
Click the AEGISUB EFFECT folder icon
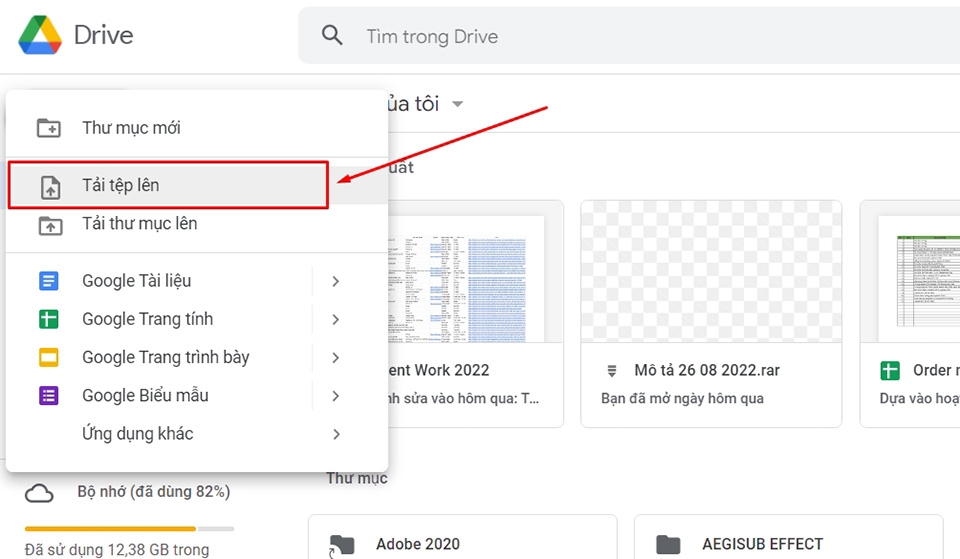[668, 544]
